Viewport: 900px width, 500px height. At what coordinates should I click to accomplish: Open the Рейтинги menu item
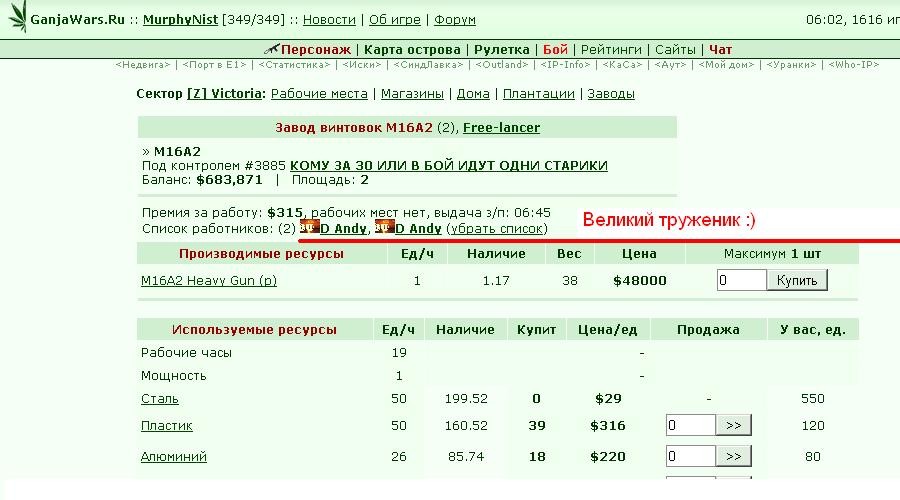(611, 49)
